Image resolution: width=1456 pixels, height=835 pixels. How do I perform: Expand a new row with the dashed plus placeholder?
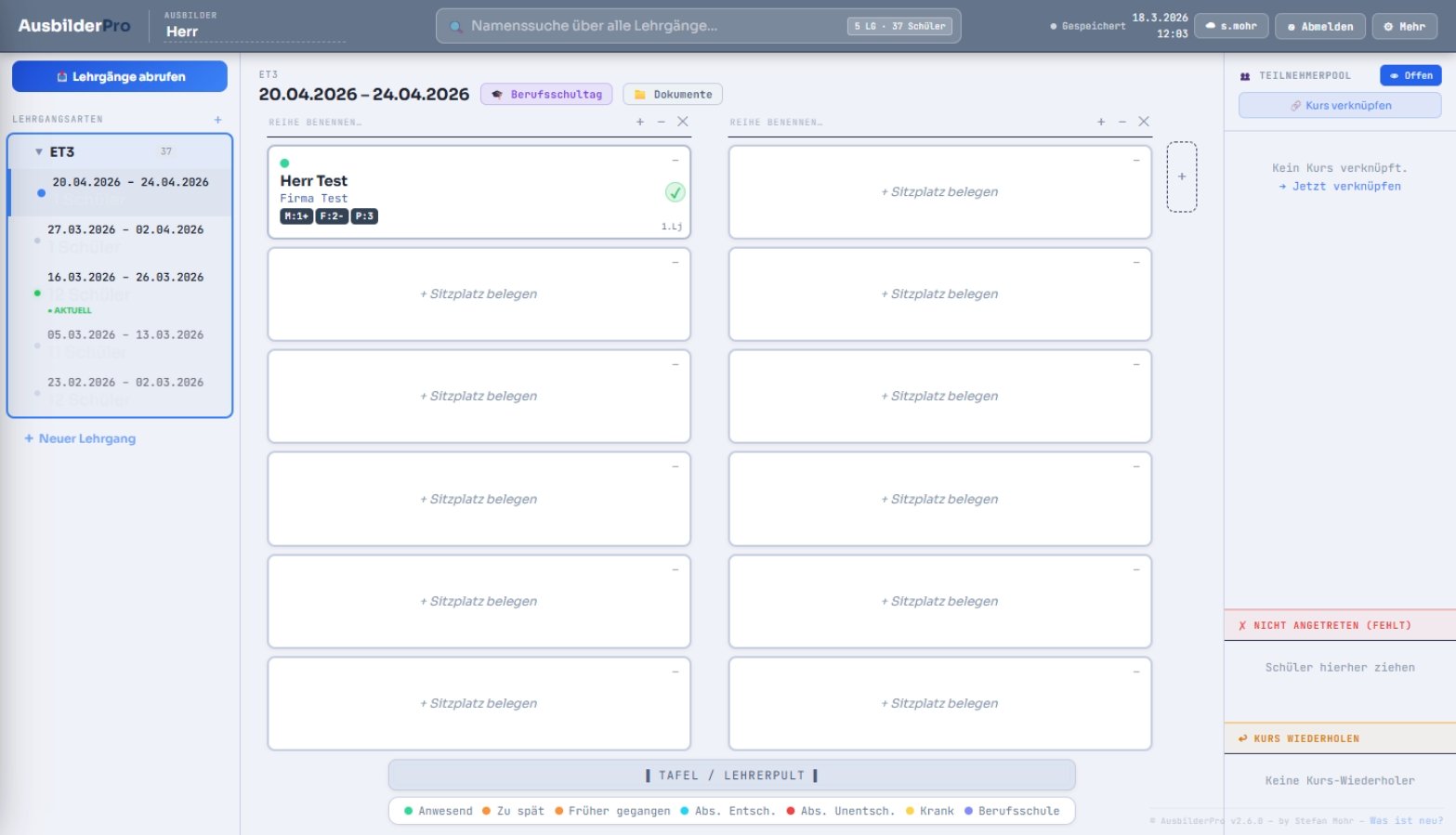click(1182, 176)
